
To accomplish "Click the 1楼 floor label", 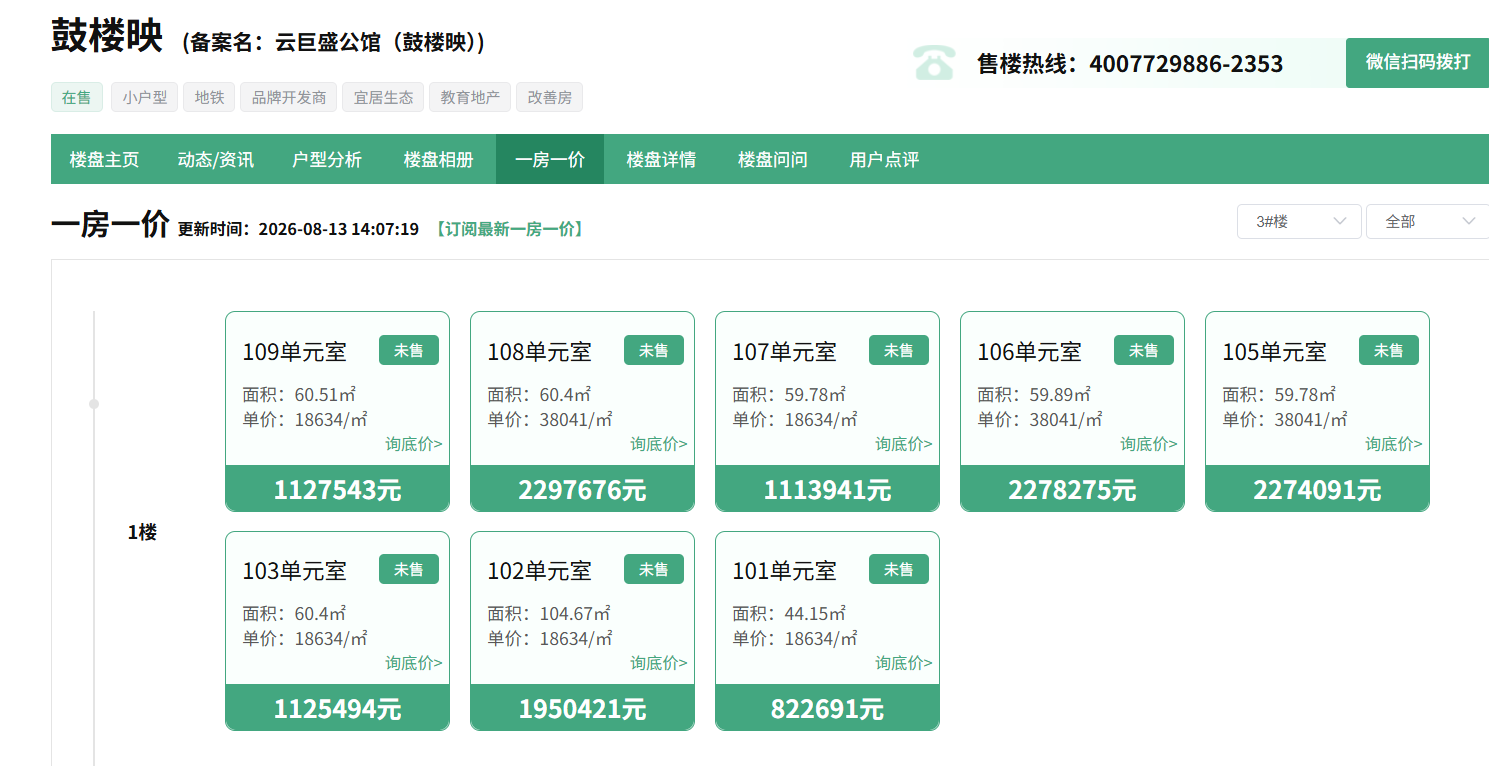I will coord(142,533).
